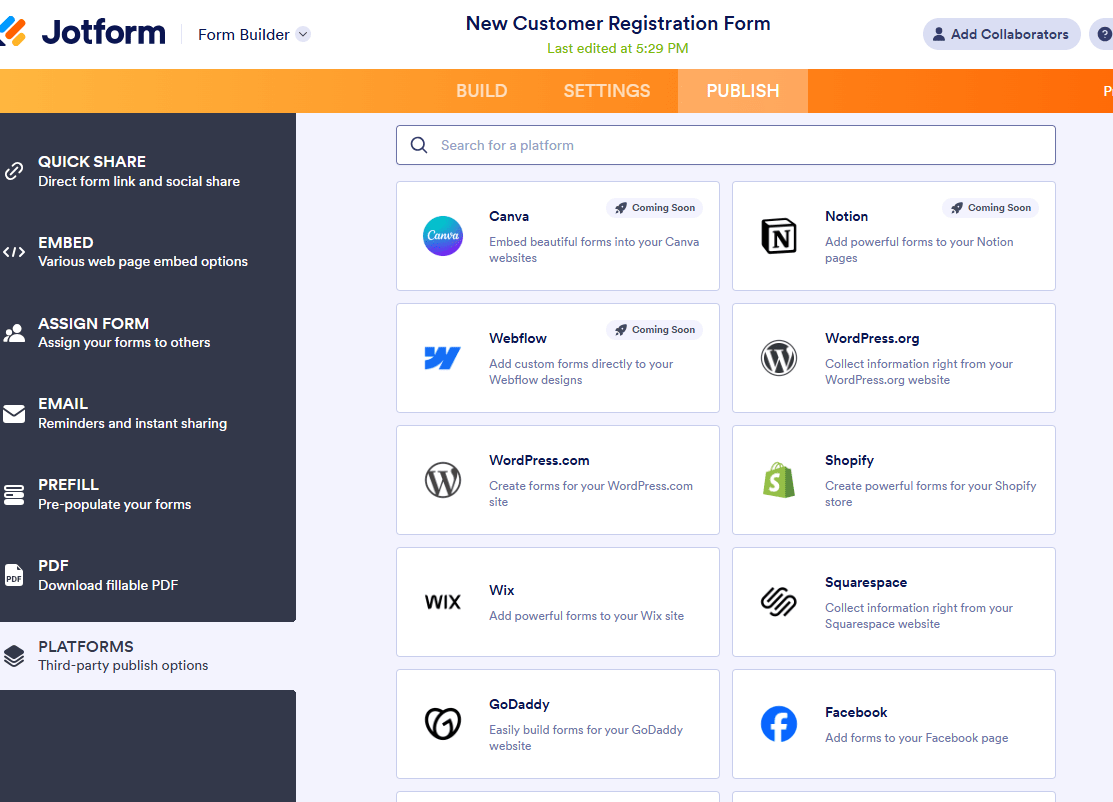1113x802 pixels.
Task: Click the New Customer Registration Form title
Action: 618,23
